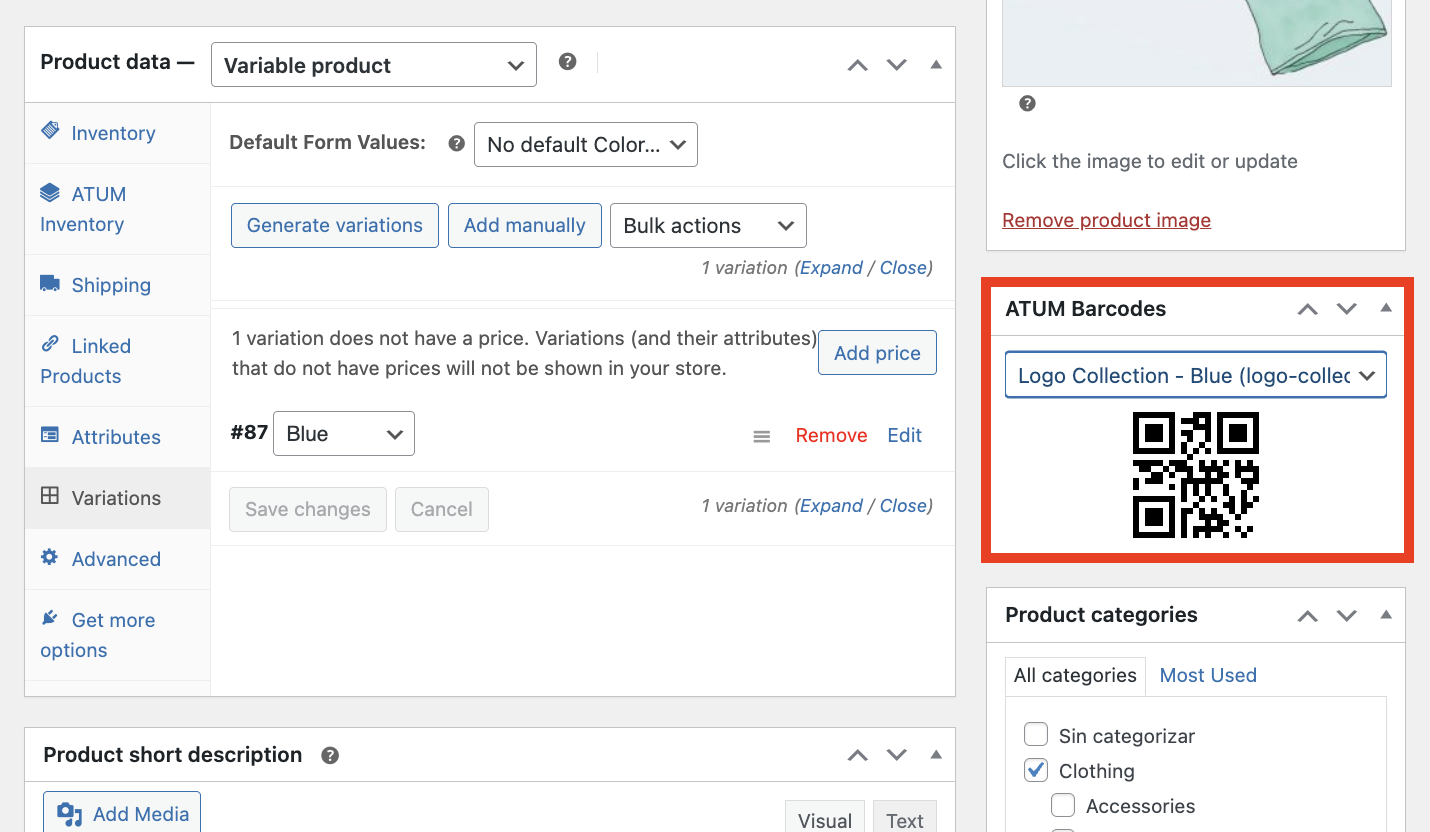Move Product data panel up
Viewport: 1430px width, 832px height.
857,65
